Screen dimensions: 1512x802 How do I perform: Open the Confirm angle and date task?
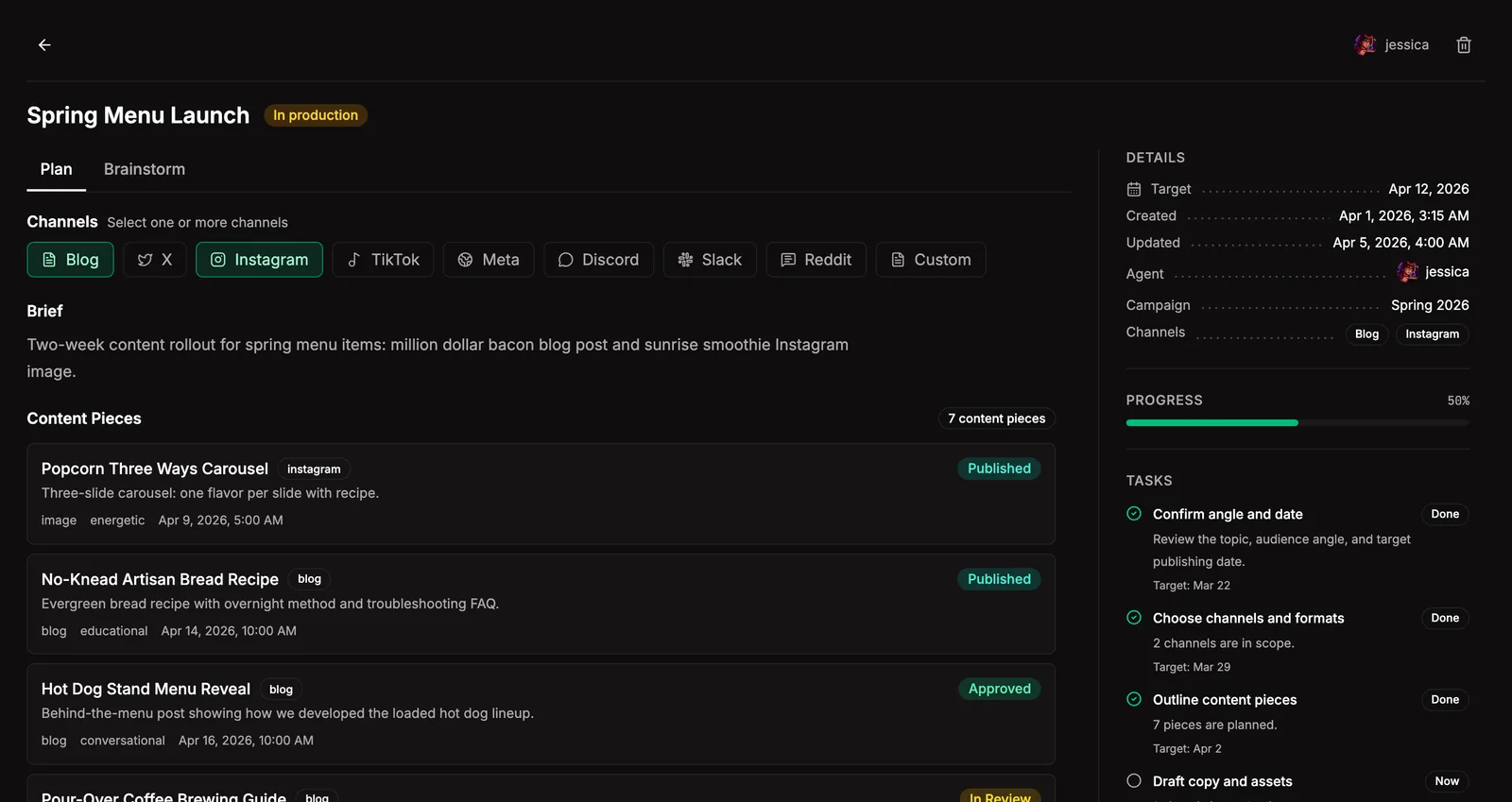(1228, 514)
